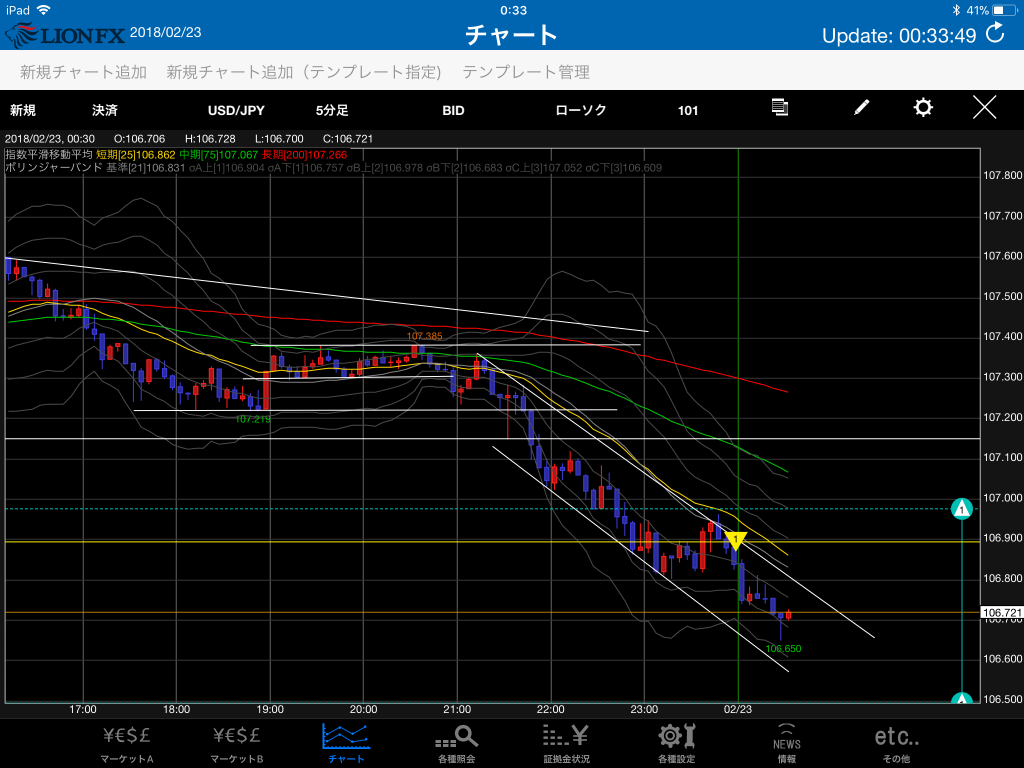
Task: Open マーケットA from the bottom bar
Action: tap(127, 743)
